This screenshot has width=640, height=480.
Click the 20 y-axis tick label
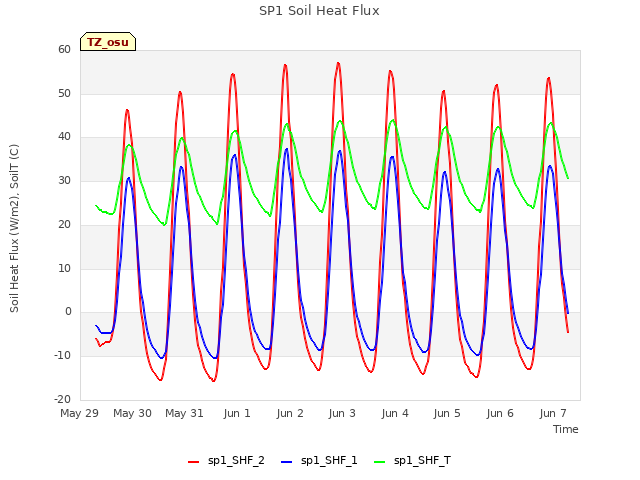(64, 224)
